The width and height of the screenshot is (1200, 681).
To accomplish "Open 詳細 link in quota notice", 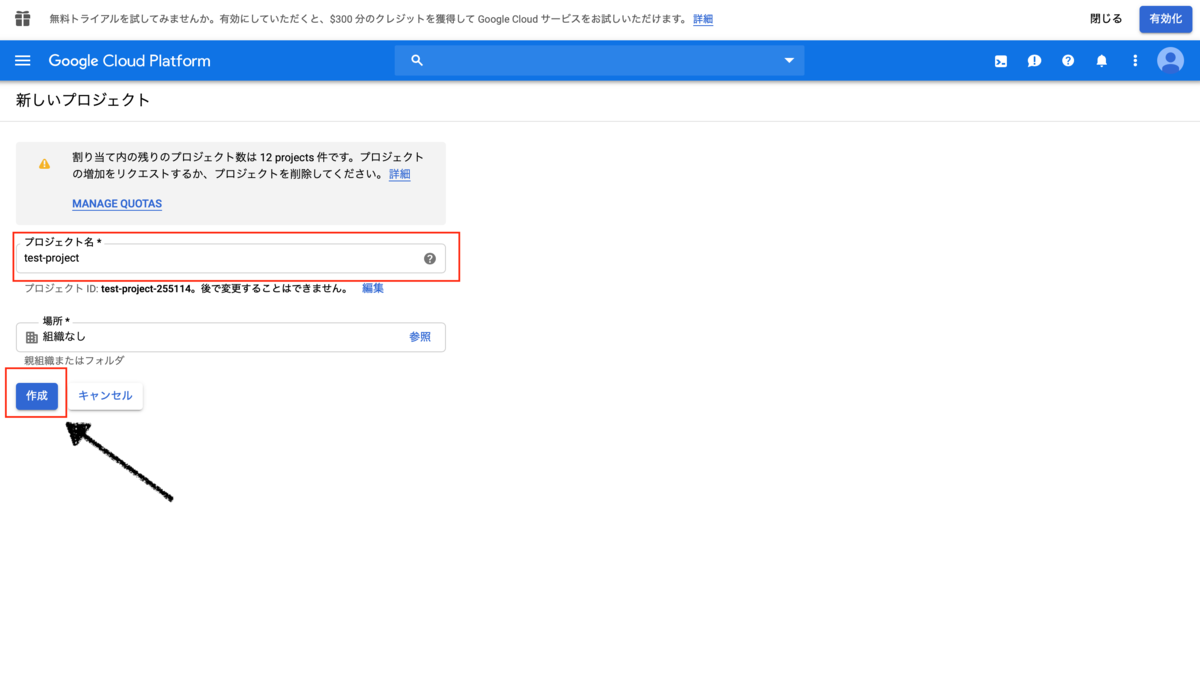I will click(399, 174).
